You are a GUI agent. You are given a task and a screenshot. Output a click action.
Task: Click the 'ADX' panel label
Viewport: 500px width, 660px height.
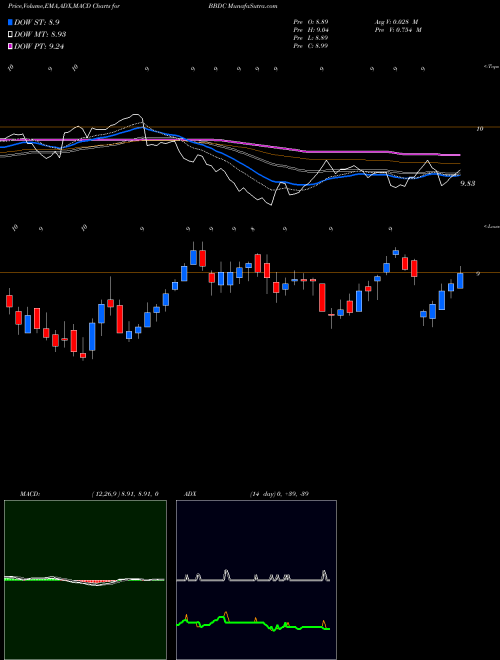[x=191, y=494]
